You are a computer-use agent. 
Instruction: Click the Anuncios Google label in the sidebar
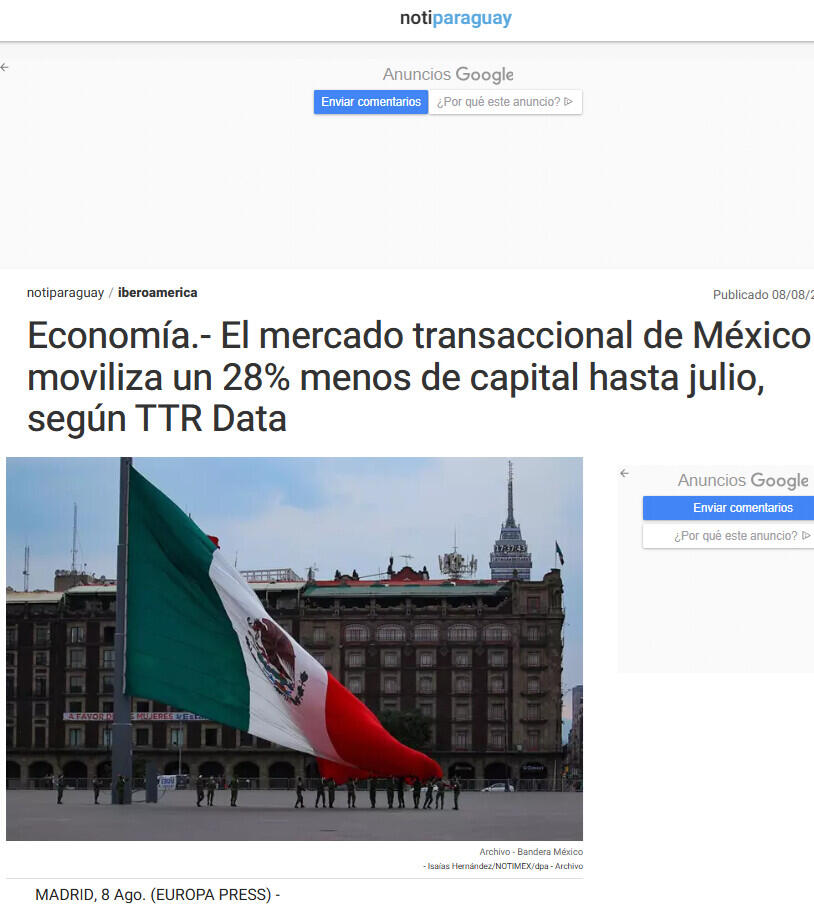tap(742, 481)
